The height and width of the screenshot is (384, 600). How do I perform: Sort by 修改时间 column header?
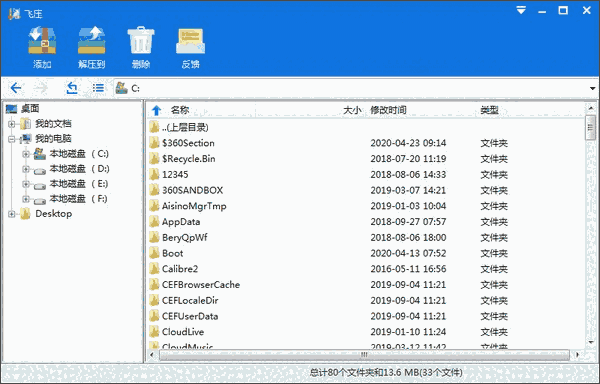[388, 111]
